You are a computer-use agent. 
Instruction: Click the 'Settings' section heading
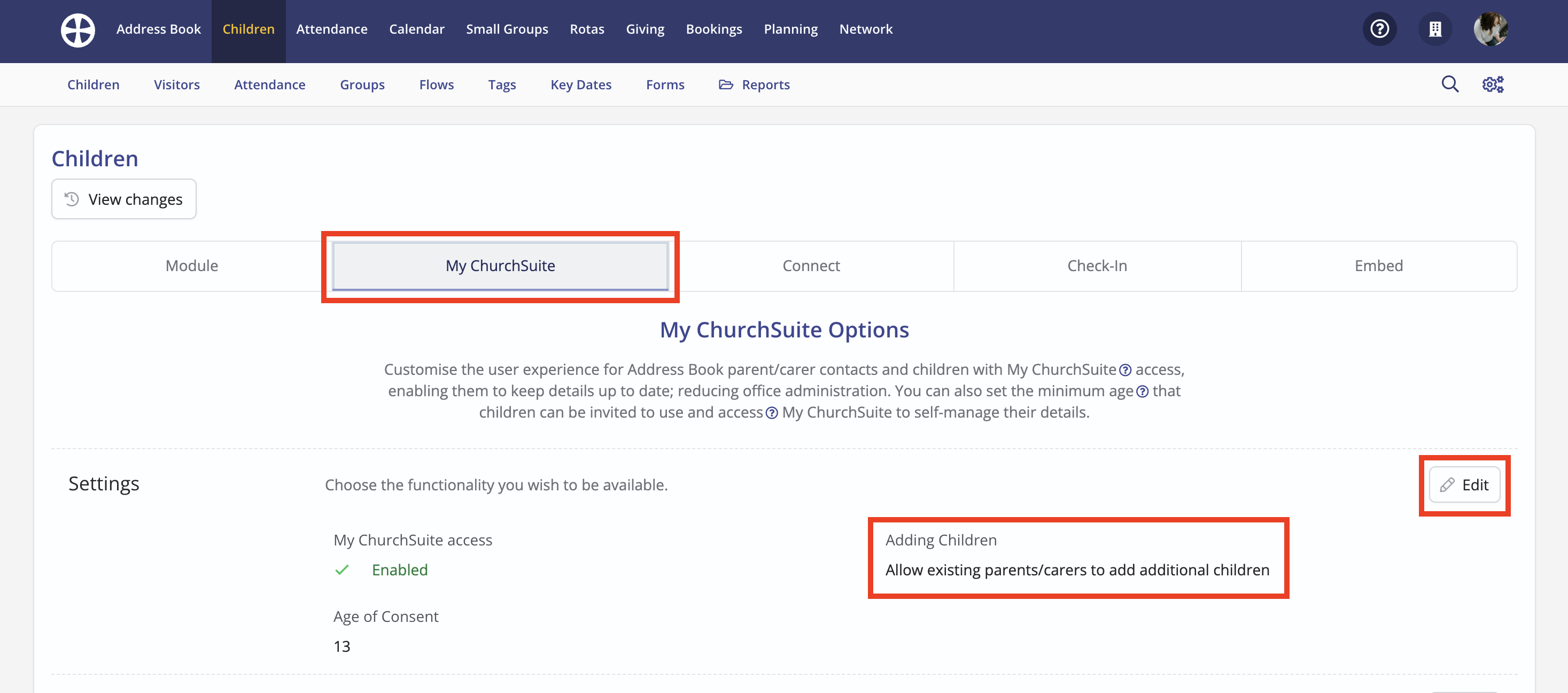tap(104, 483)
